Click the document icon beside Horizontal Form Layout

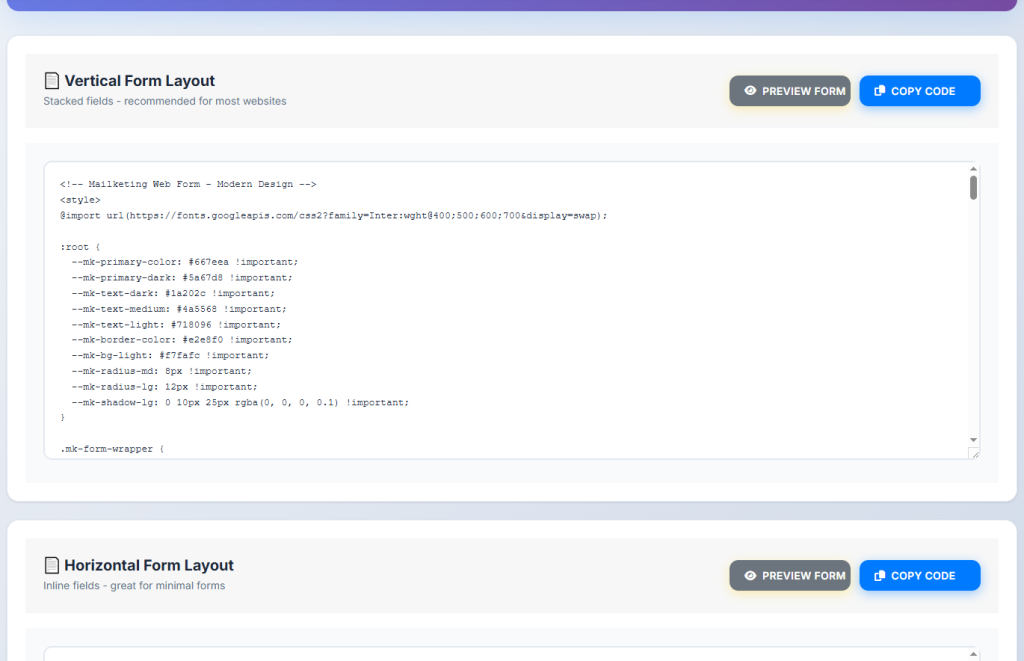point(52,566)
